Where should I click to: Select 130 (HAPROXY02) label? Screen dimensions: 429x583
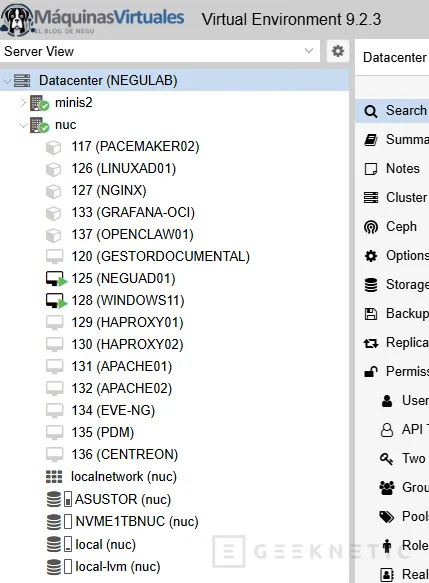128,344
